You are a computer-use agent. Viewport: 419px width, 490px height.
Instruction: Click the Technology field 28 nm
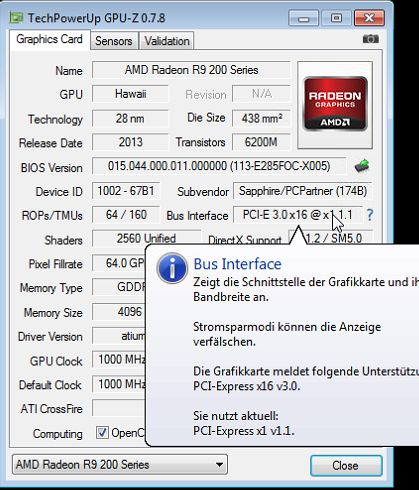point(130,118)
